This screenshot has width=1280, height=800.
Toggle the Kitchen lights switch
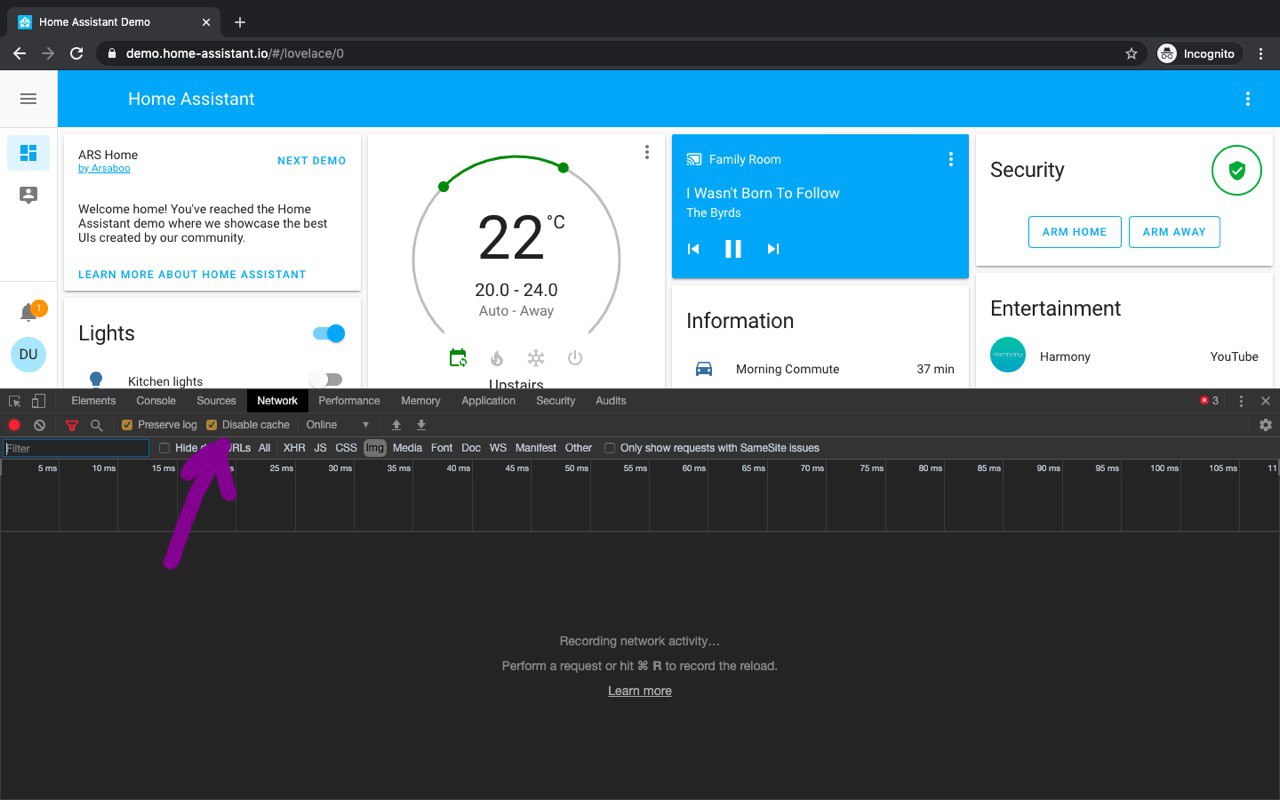pyautogui.click(x=326, y=380)
